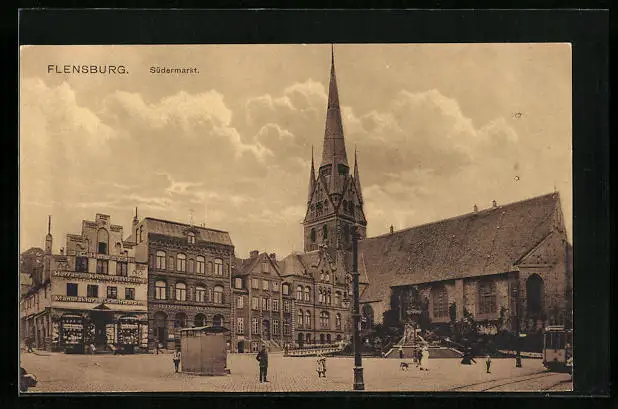
Task: Select the small kiosk in the square
Action: 204,351
